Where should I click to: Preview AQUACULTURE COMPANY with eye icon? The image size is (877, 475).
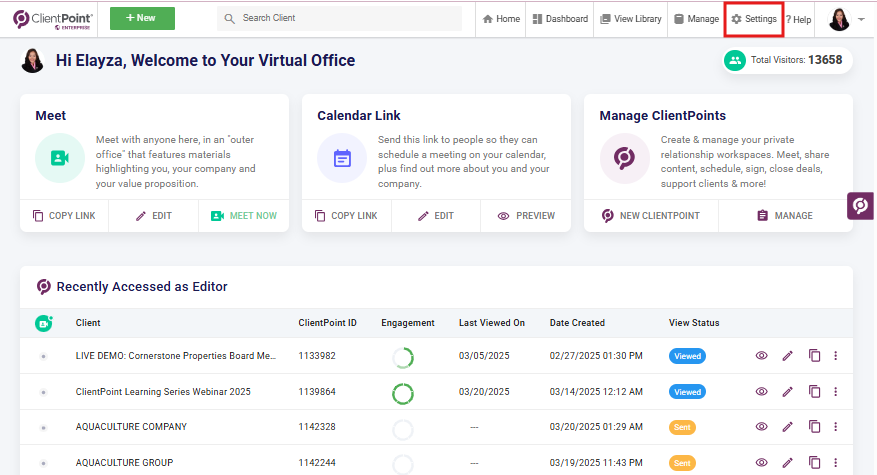coord(761,427)
